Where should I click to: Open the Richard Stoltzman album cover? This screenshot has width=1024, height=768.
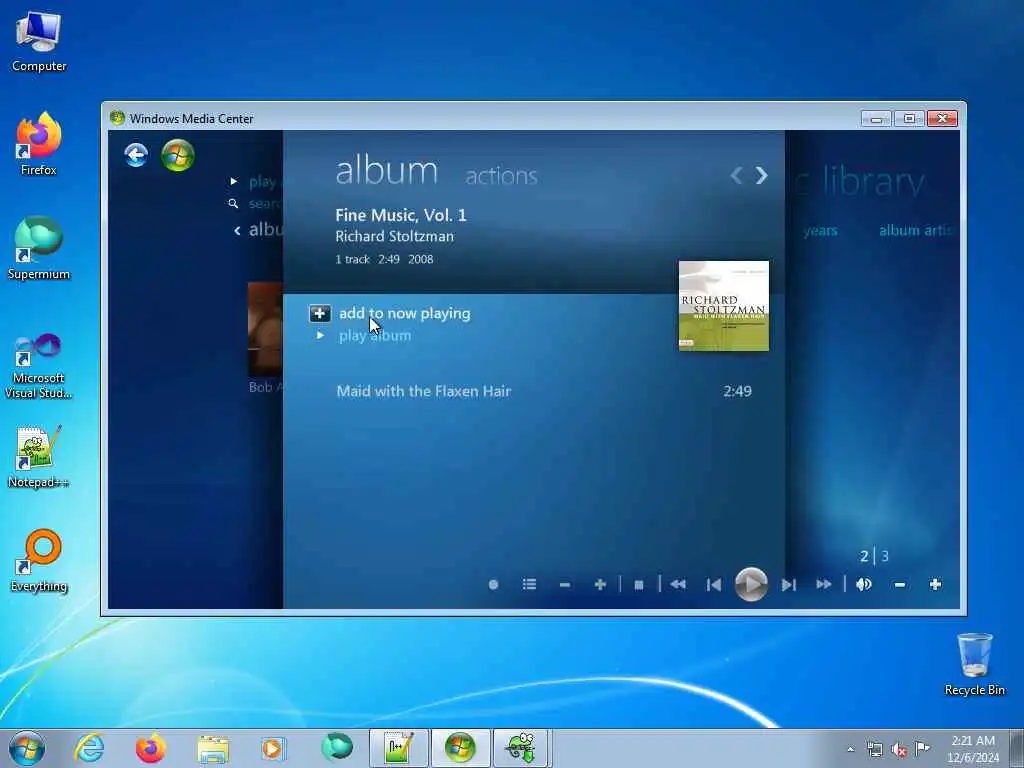(x=724, y=306)
